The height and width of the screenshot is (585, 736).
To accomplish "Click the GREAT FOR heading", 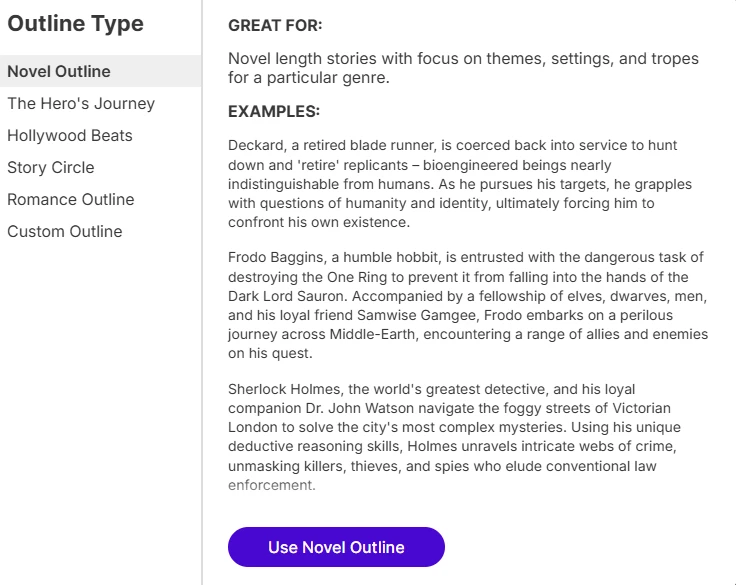I will tap(275, 26).
